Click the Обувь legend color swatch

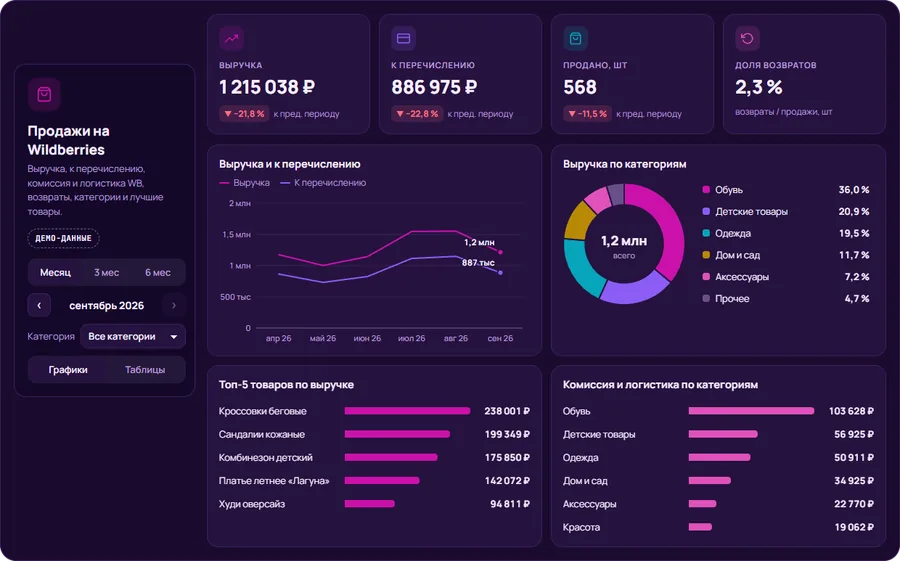(706, 189)
